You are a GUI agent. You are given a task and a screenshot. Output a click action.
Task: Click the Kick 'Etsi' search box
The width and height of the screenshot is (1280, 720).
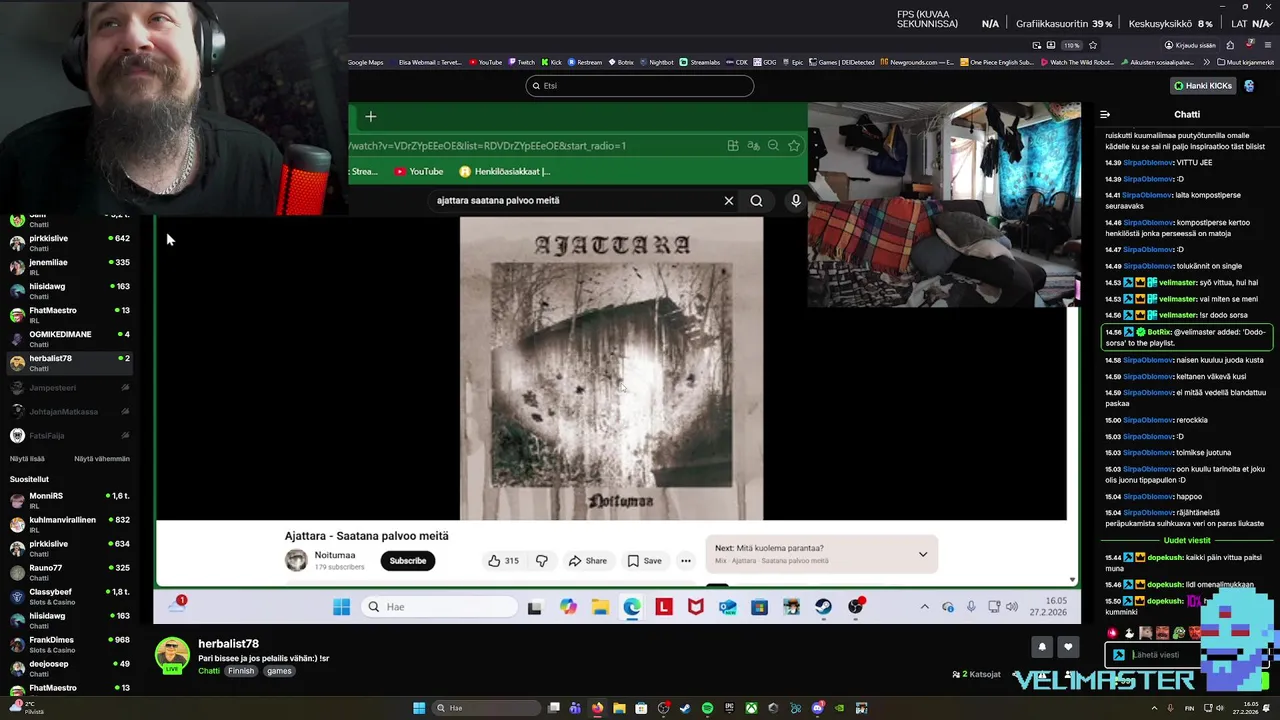(x=640, y=86)
